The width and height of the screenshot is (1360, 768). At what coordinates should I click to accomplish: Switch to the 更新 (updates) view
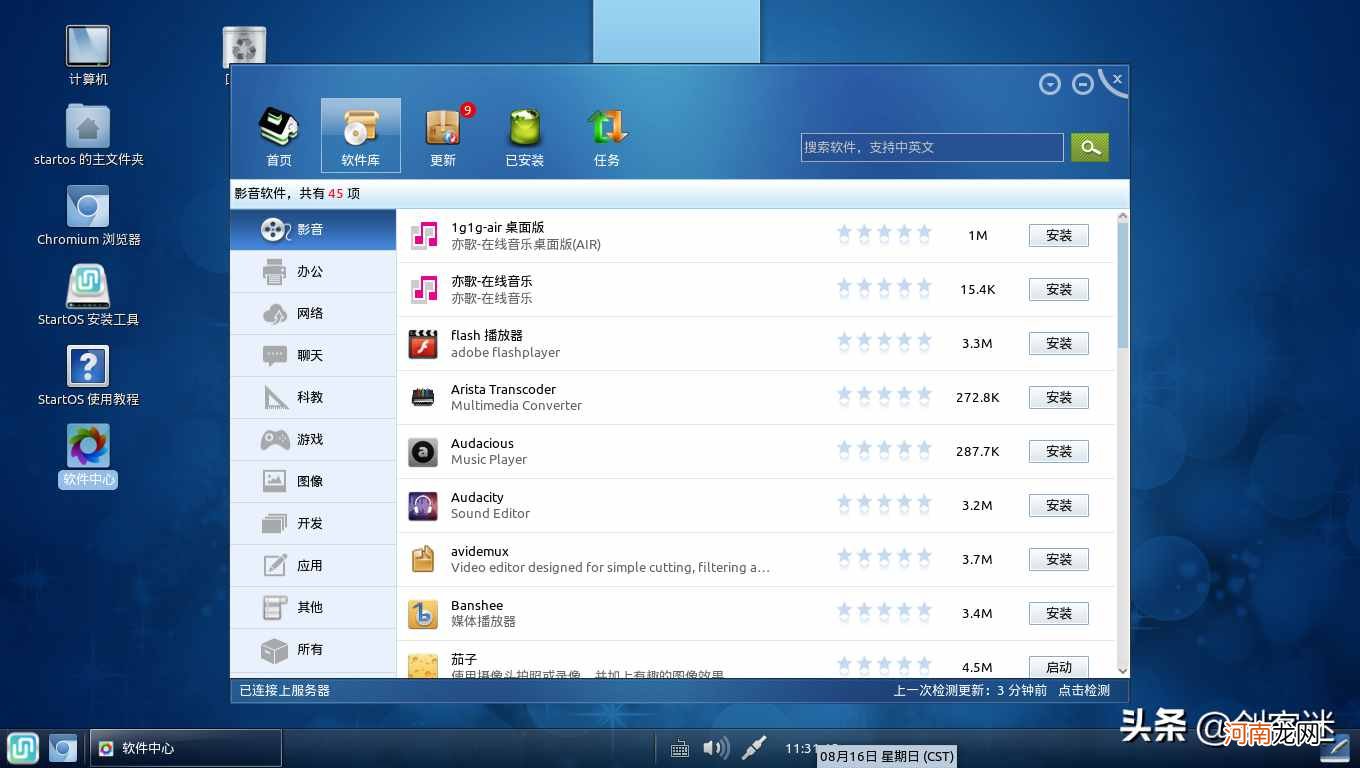442,135
